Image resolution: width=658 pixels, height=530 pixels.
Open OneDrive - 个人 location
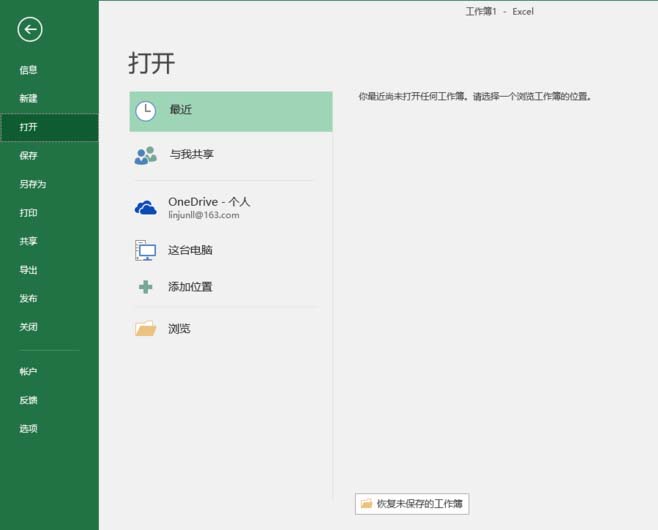point(209,202)
